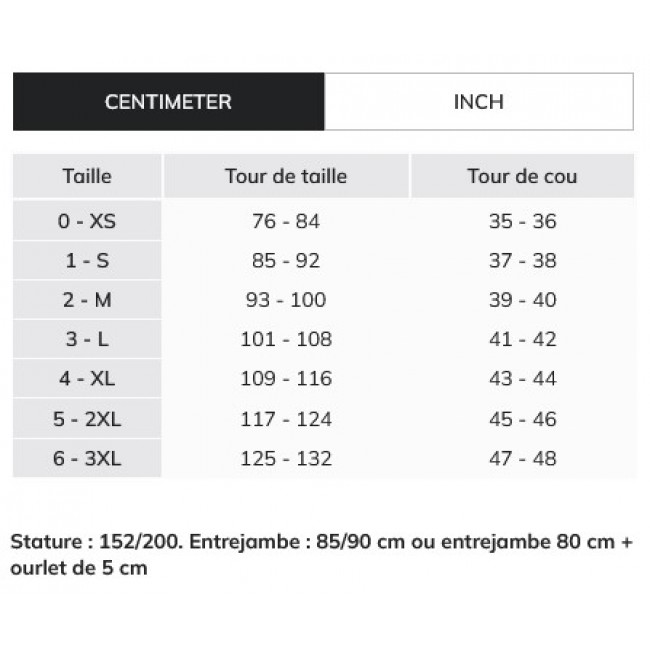
Task: Click the Tour de cou column header
Action: pyautogui.click(x=522, y=177)
